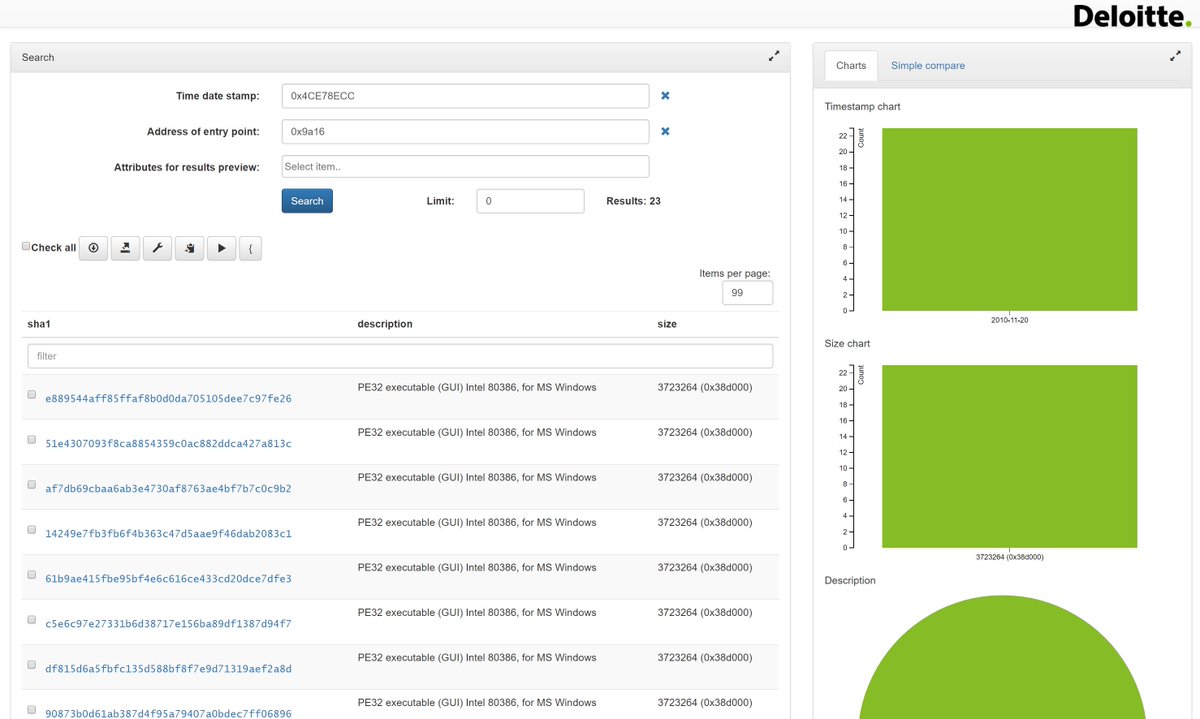Click the Limit input field
The width and height of the screenshot is (1200, 719).
pos(530,201)
